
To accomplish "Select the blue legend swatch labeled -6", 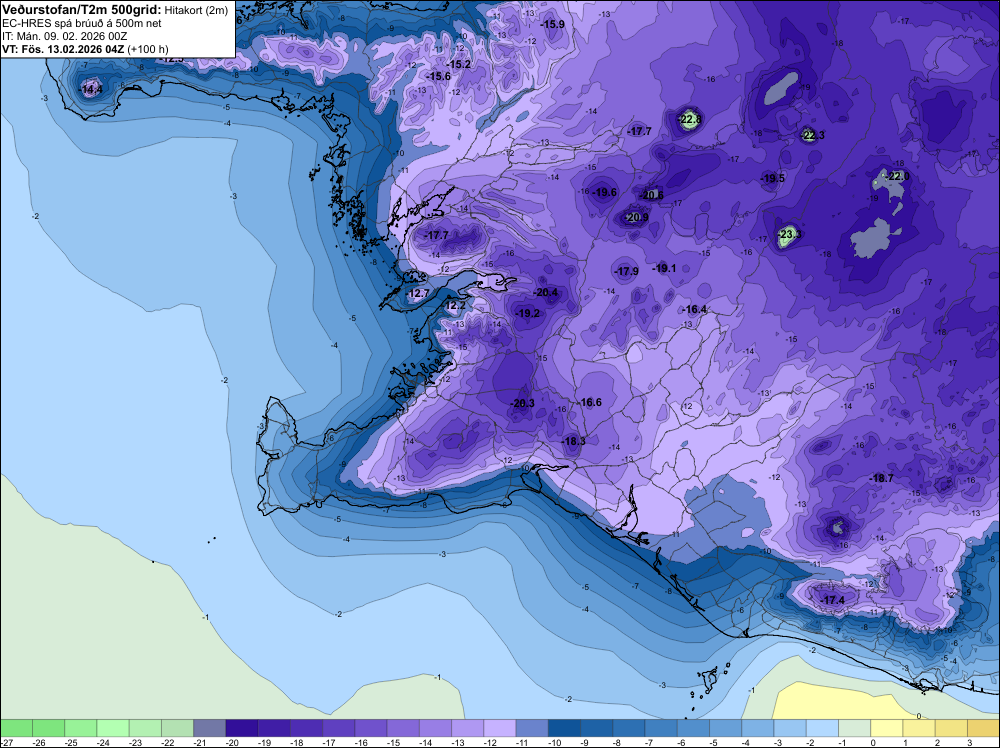I will (x=694, y=728).
